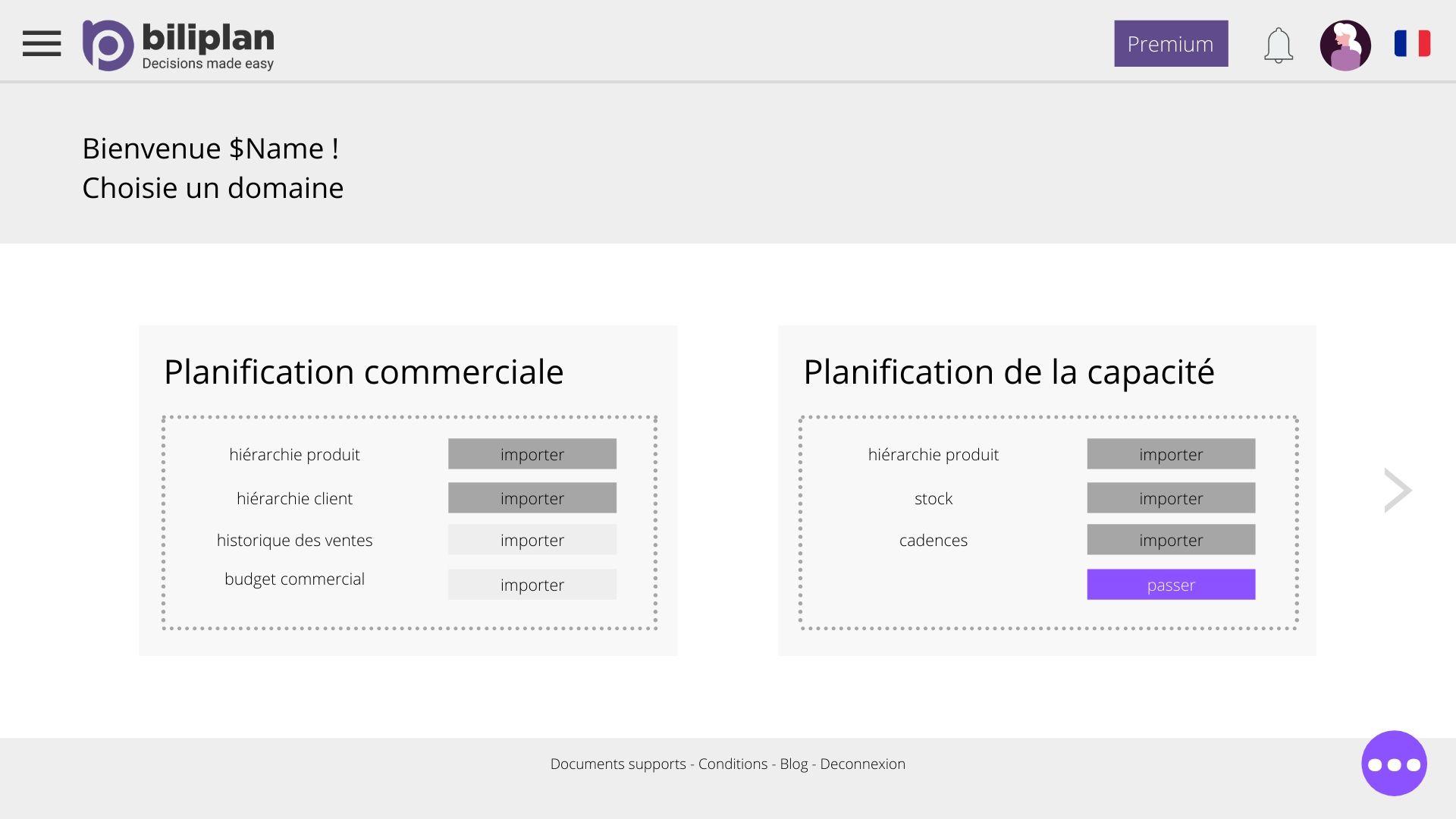Click the purple passer button
The height and width of the screenshot is (819, 1456).
click(1171, 585)
